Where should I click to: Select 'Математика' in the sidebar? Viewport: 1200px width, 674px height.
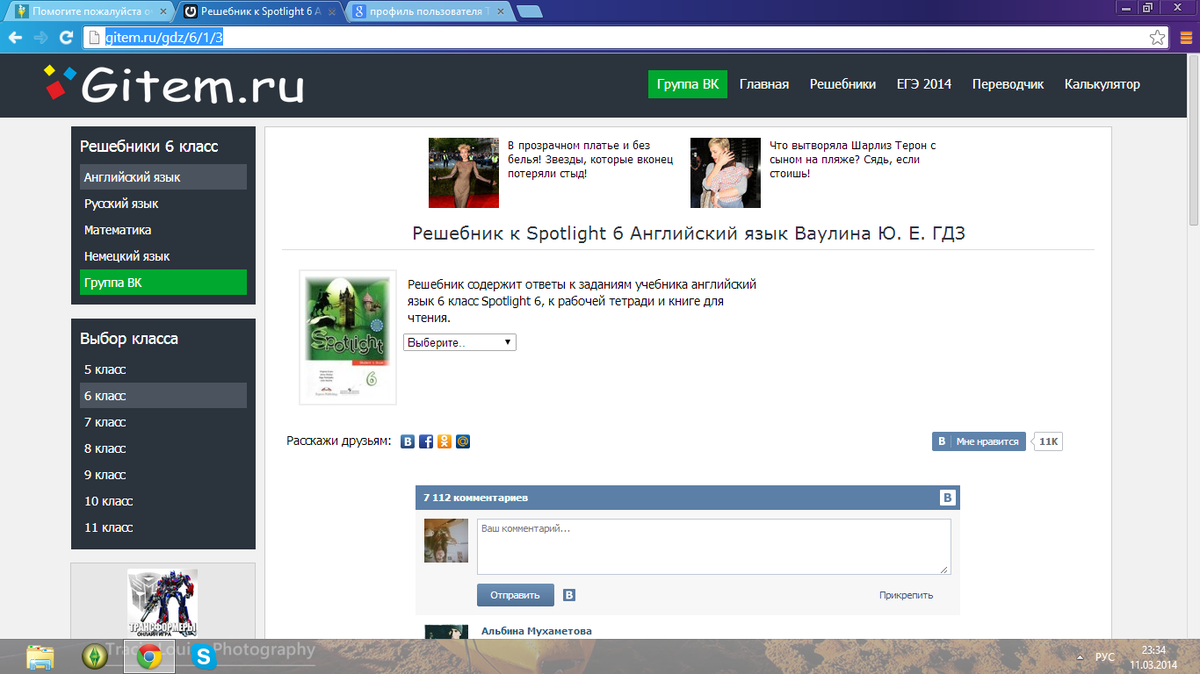coord(163,230)
